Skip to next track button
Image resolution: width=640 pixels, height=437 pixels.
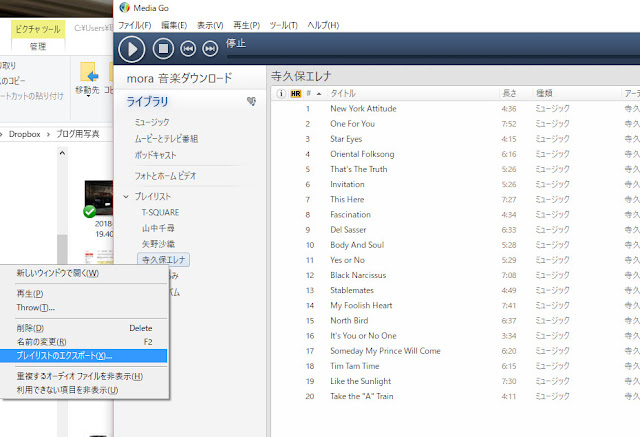pos(210,49)
